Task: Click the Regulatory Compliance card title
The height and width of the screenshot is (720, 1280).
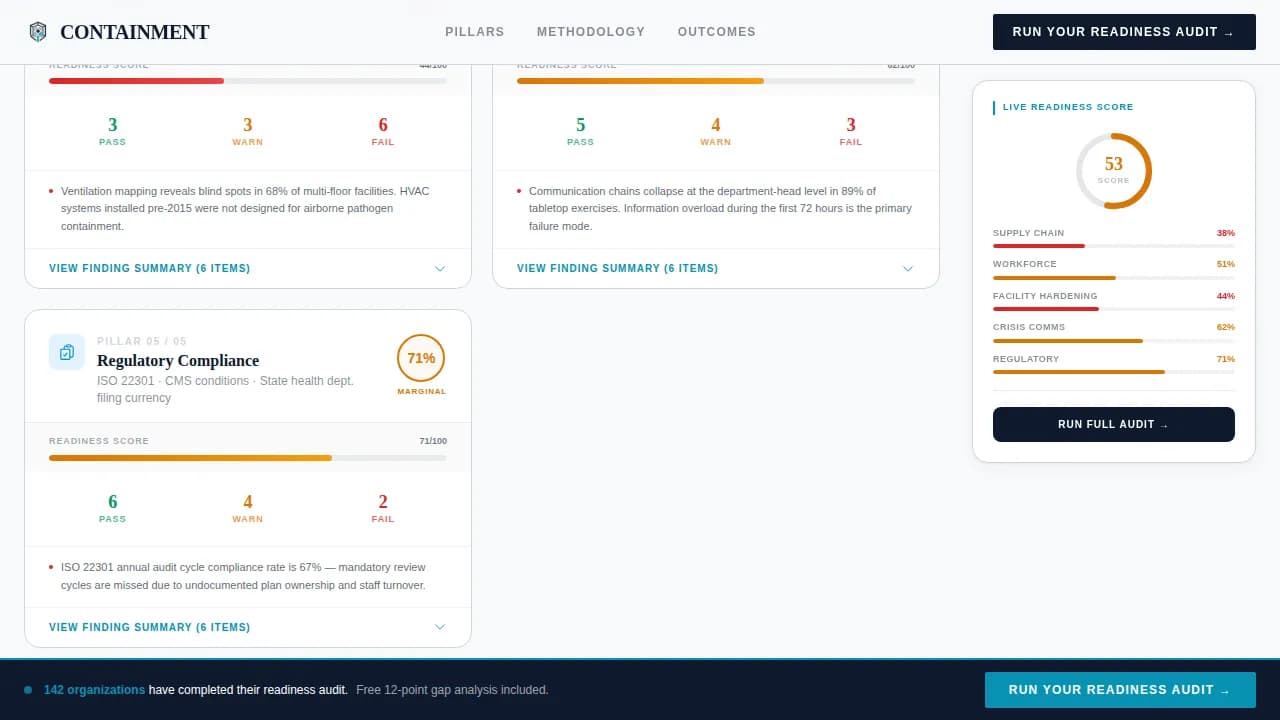Action: point(178,361)
